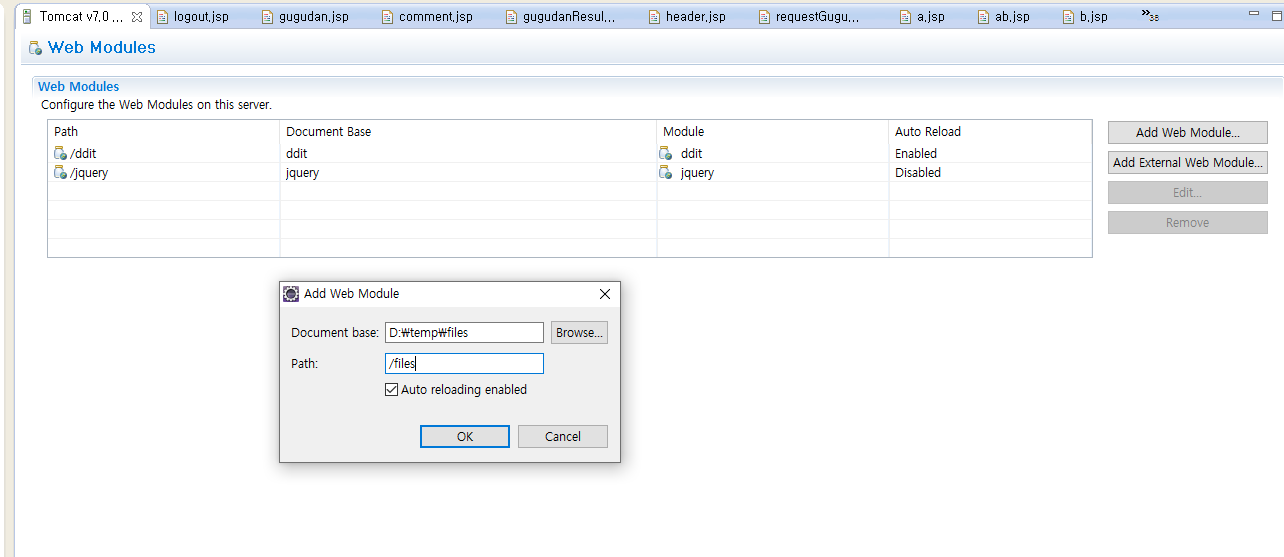The image size is (1284, 557).
Task: Select the /jquery row in table
Action: [x=570, y=172]
